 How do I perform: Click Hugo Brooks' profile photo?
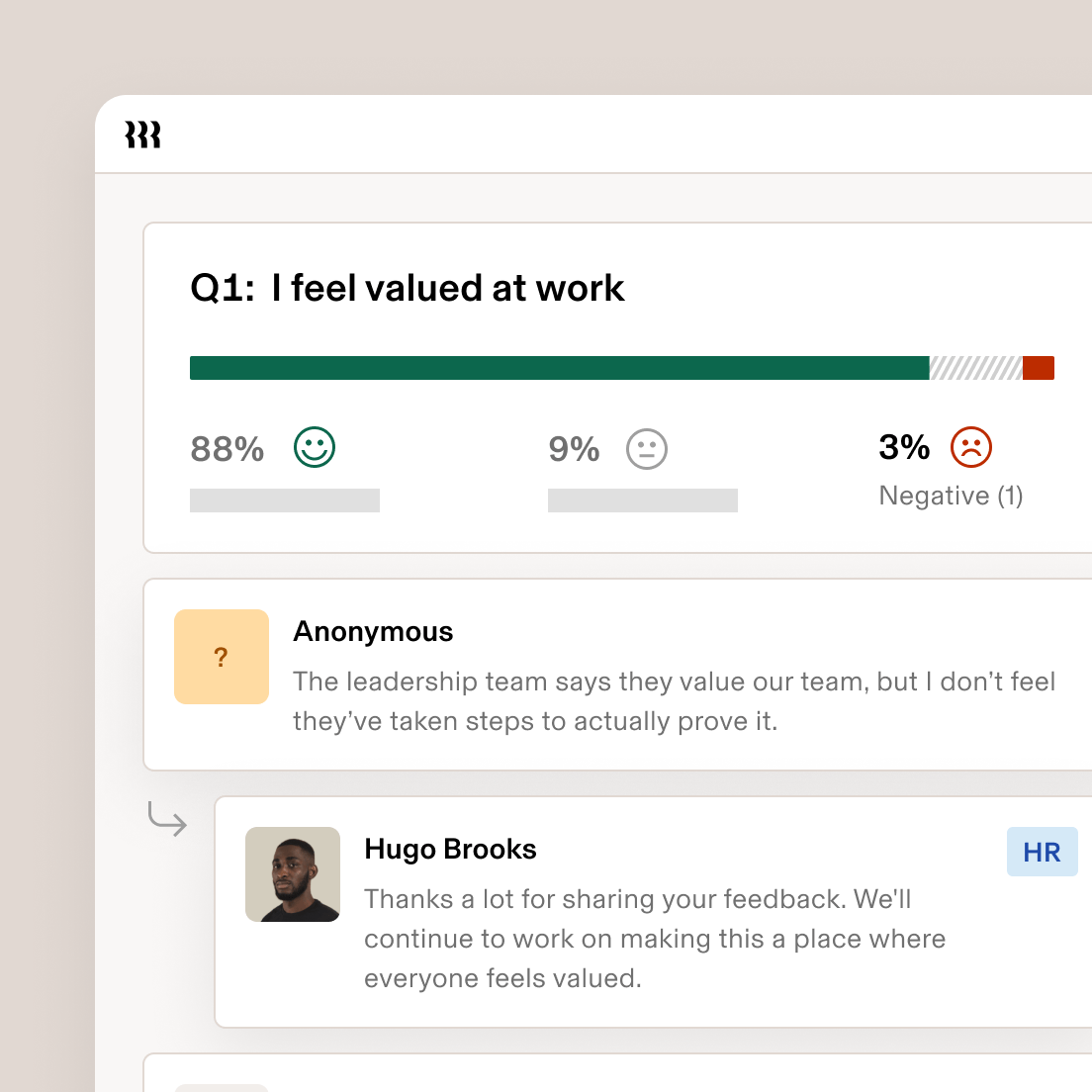pyautogui.click(x=292, y=874)
